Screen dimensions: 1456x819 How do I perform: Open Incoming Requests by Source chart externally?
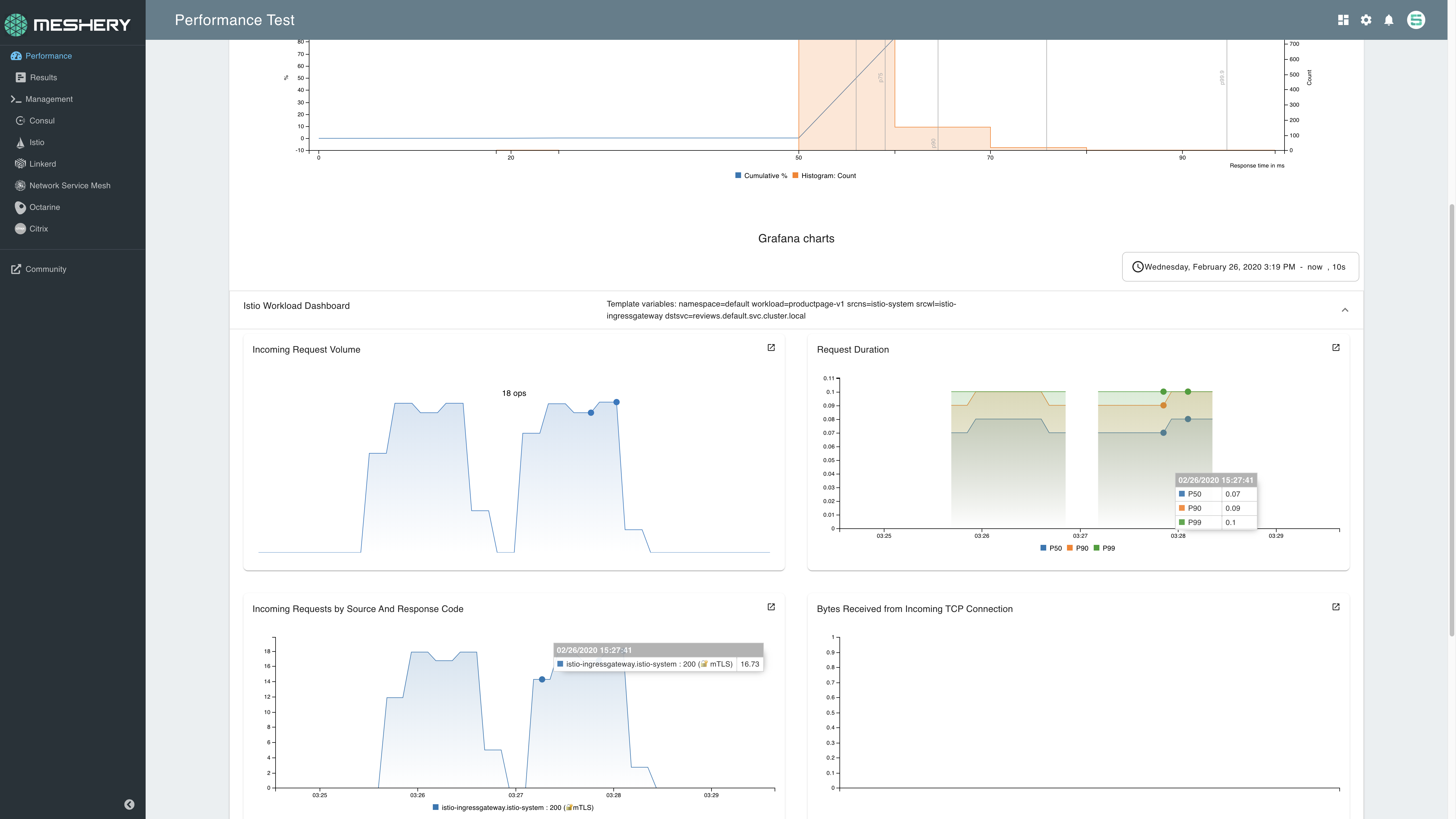pyautogui.click(x=771, y=607)
